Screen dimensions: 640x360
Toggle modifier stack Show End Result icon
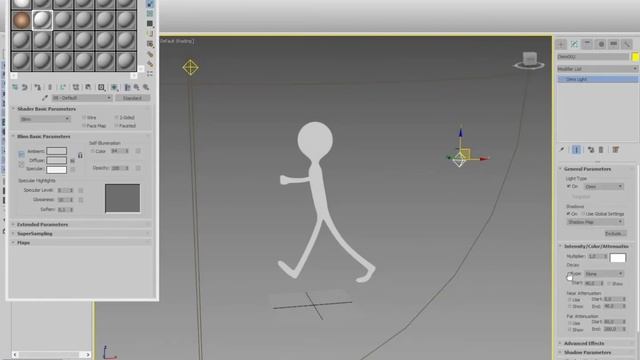point(576,150)
